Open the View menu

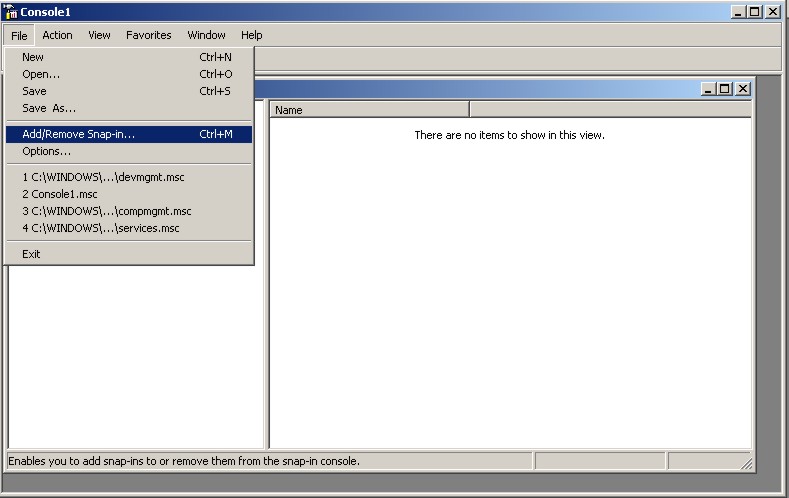(99, 35)
